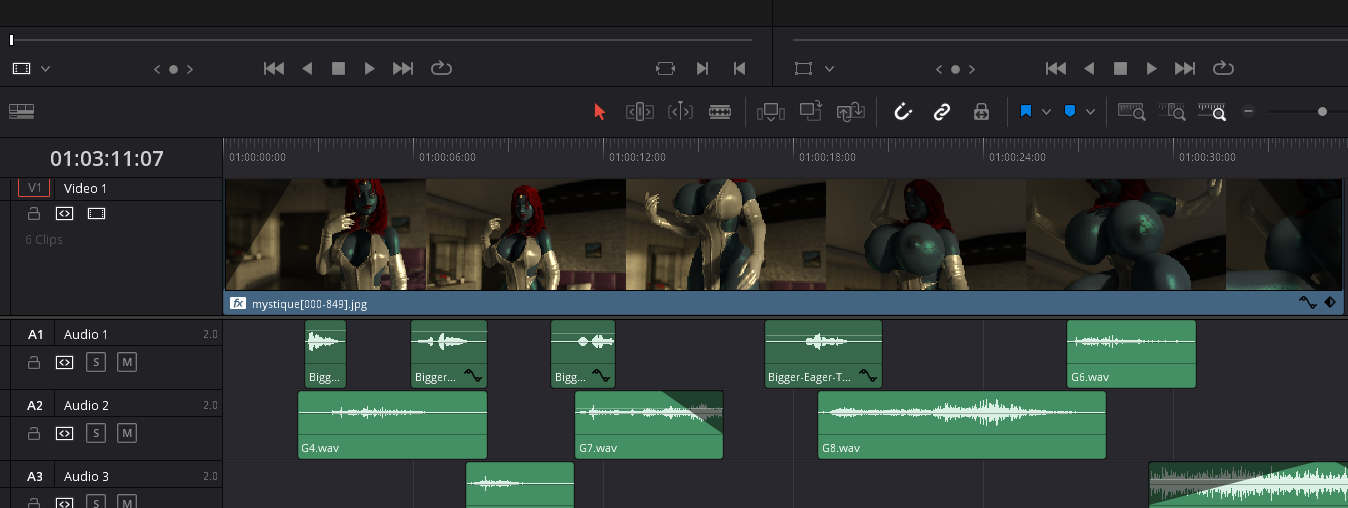Lock the Audio 1 track
The width and height of the screenshot is (1348, 508).
(34, 362)
